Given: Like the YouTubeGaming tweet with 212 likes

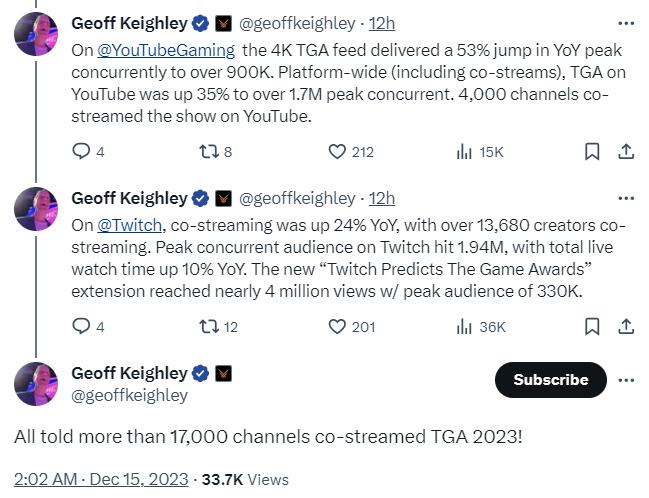Looking at the screenshot, I should coord(338,152).
